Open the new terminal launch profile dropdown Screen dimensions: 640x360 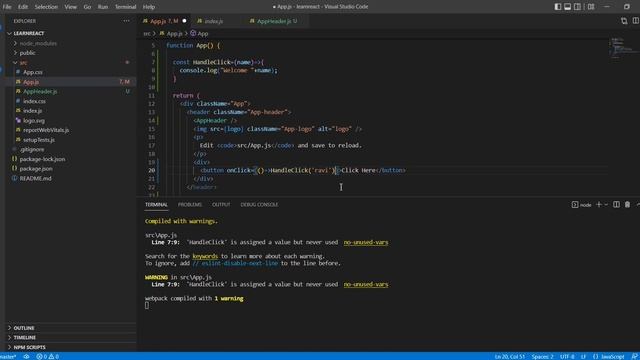point(606,204)
